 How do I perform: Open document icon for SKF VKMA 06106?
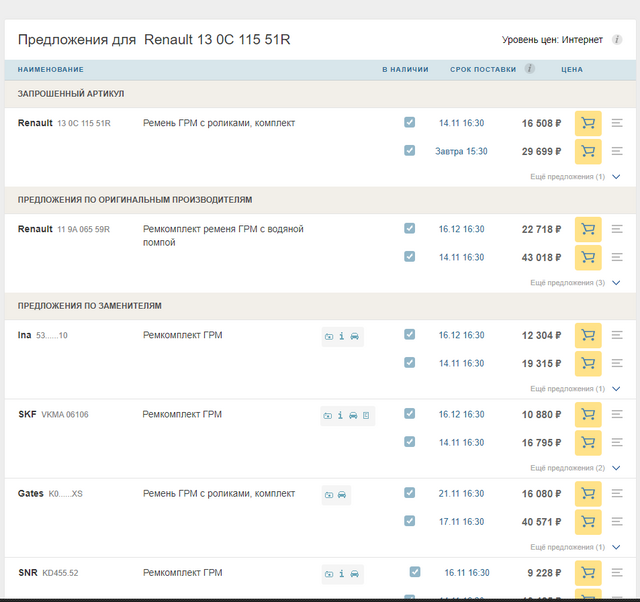366,415
